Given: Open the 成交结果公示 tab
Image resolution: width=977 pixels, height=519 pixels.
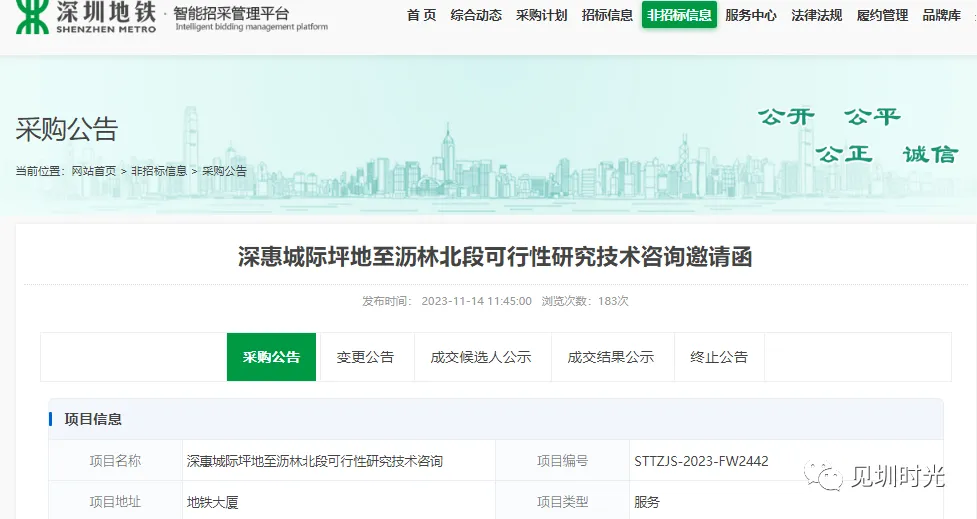Looking at the screenshot, I should [x=610, y=357].
